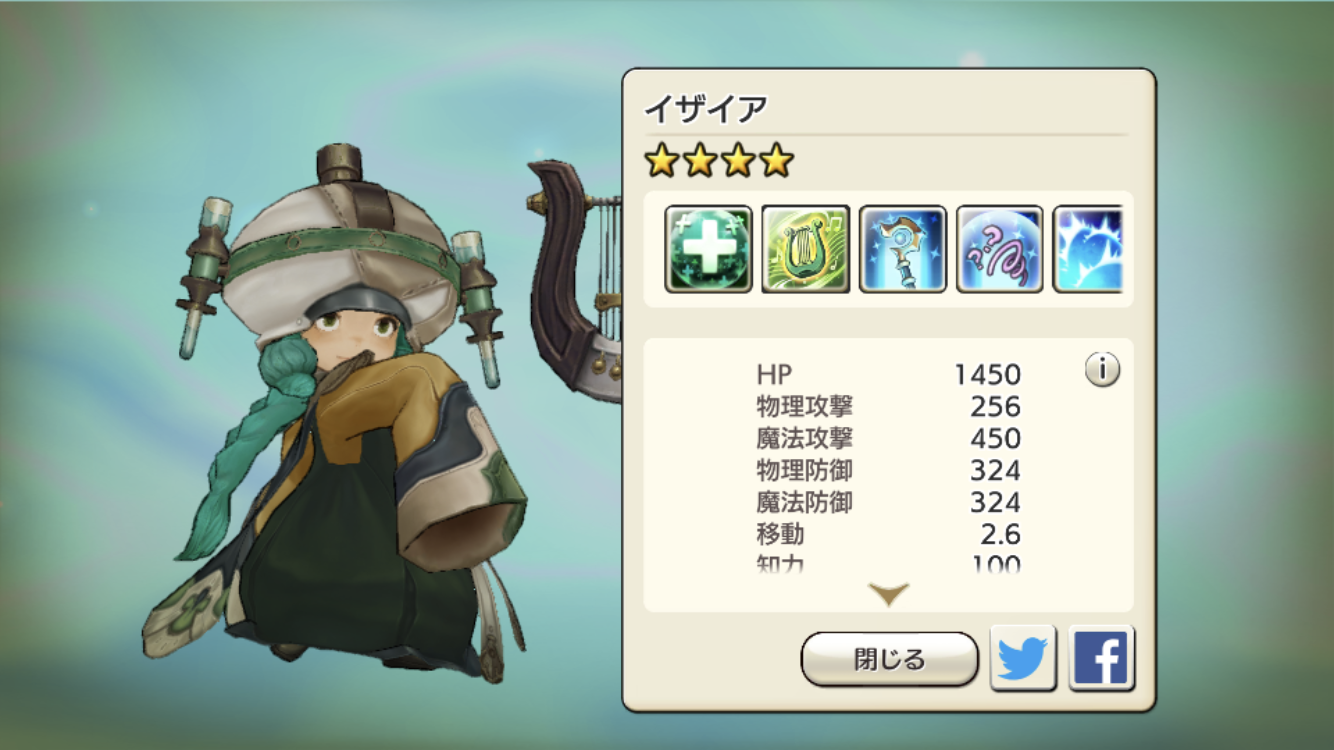Tap the green healing cross skill icon
This screenshot has height=750, width=1334.
[709, 249]
